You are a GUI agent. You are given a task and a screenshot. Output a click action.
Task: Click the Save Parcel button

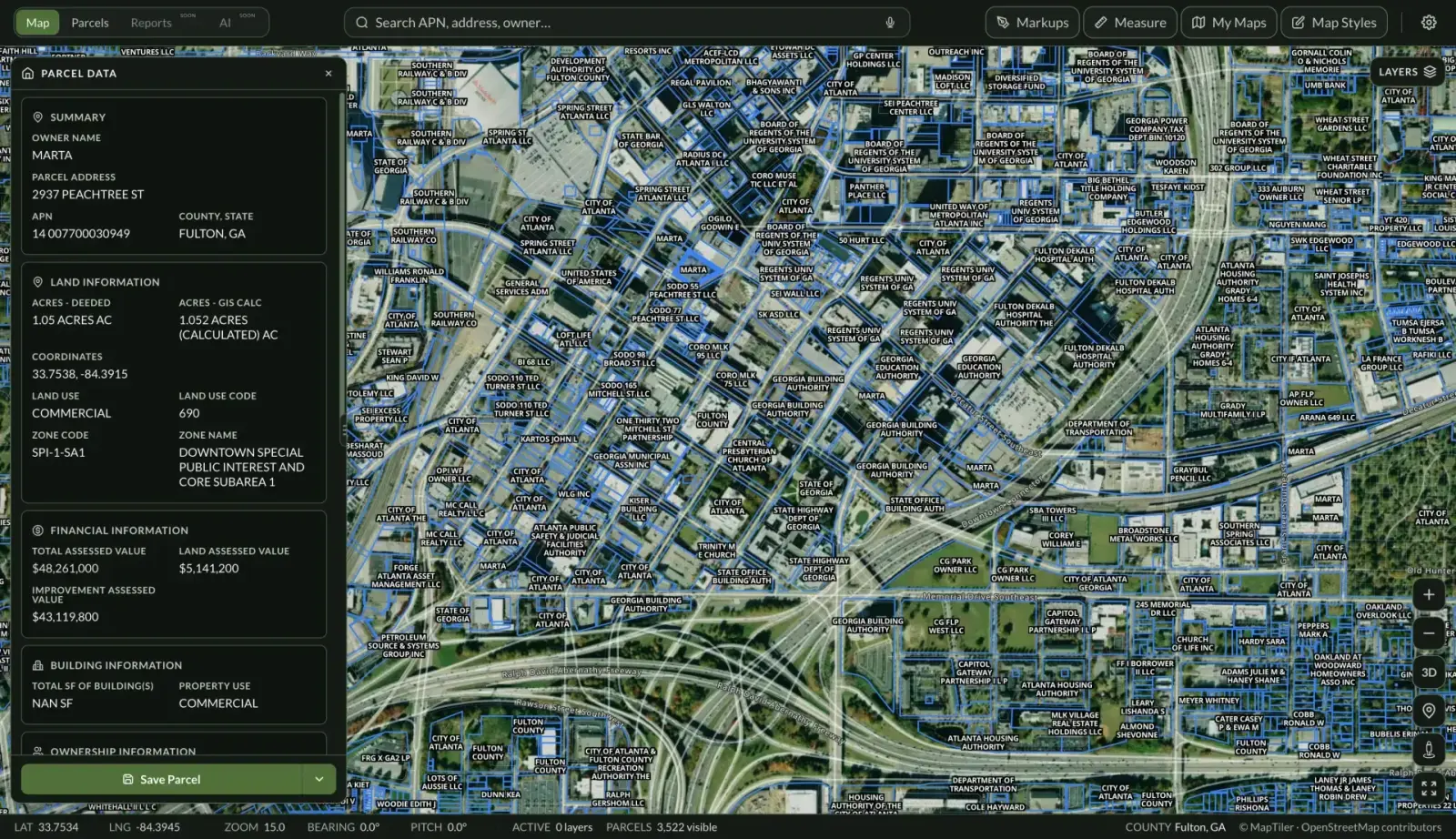[162, 780]
